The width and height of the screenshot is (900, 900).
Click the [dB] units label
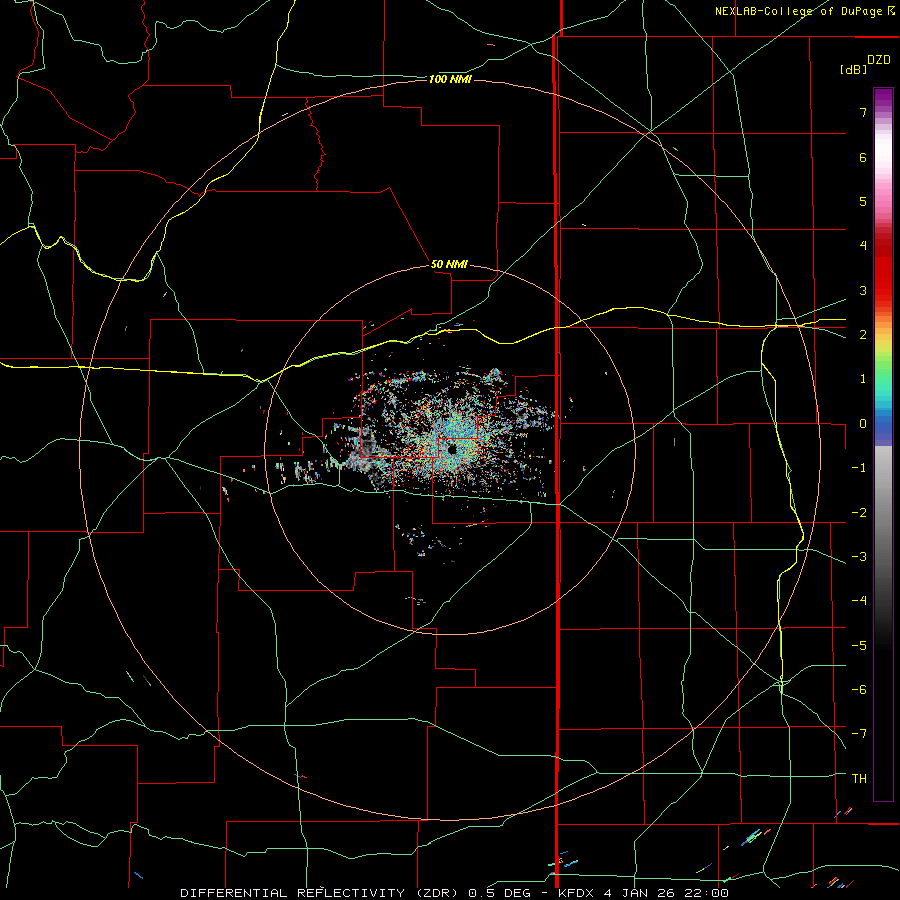coord(853,69)
